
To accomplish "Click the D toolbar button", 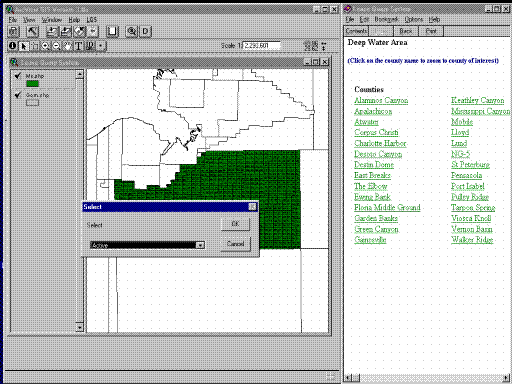I will (145, 31).
